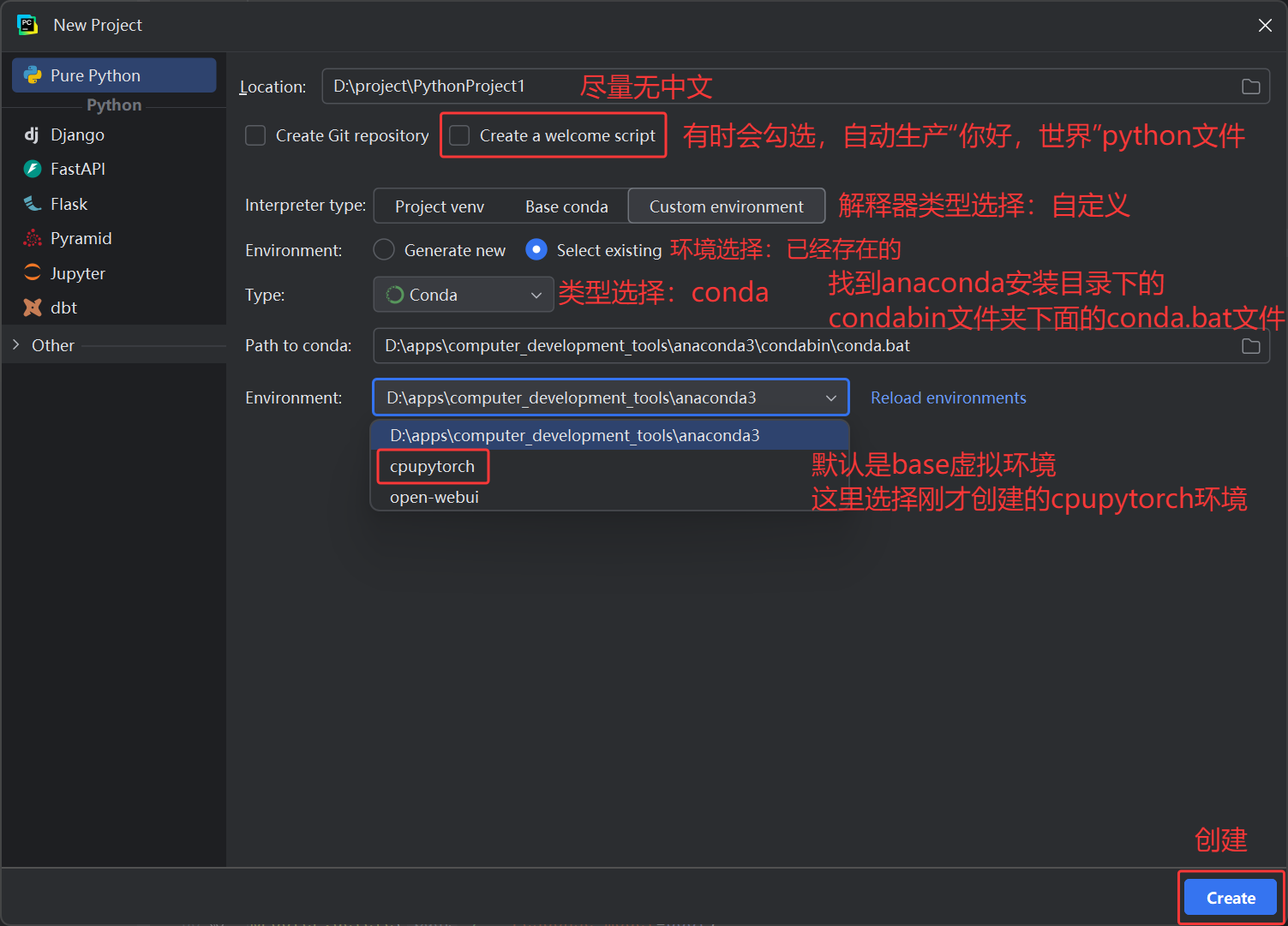1288x926 pixels.
Task: Enable Create a welcome script checkbox
Action: [x=459, y=135]
